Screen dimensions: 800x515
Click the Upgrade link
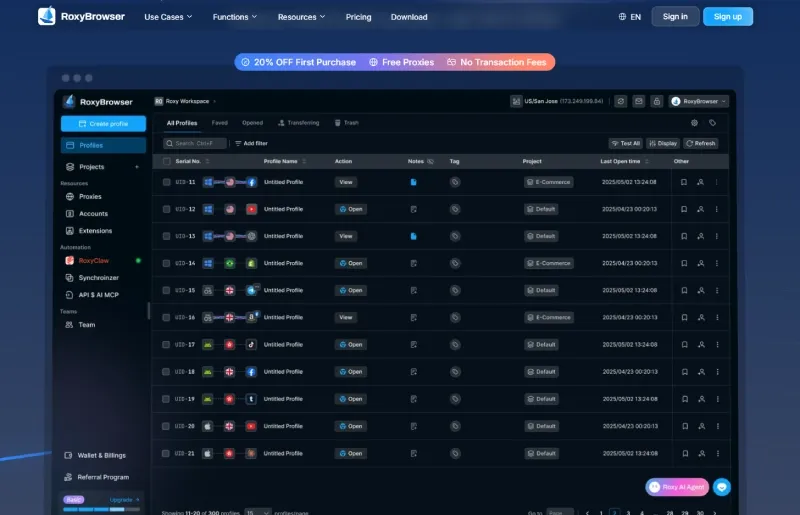(x=124, y=500)
